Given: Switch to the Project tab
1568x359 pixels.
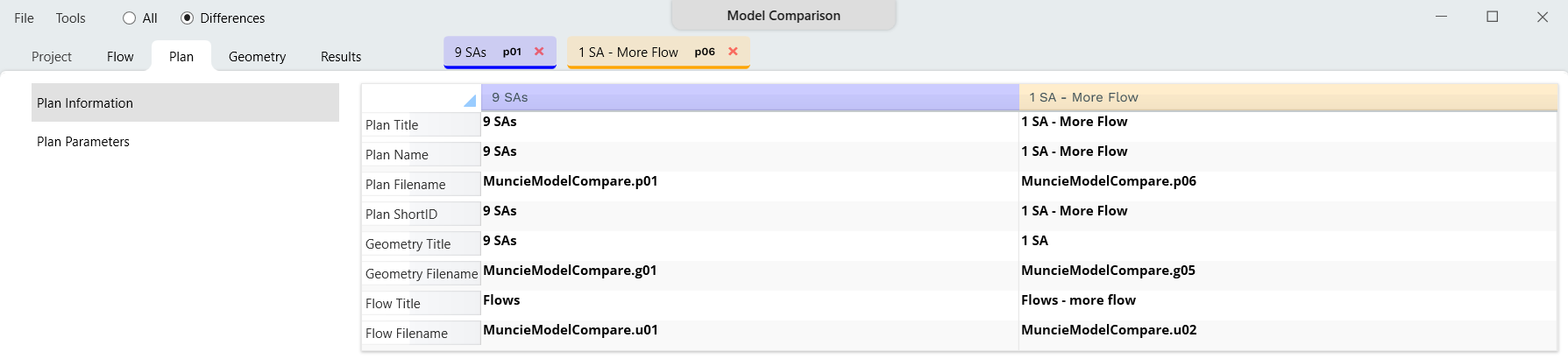Looking at the screenshot, I should click(x=52, y=57).
